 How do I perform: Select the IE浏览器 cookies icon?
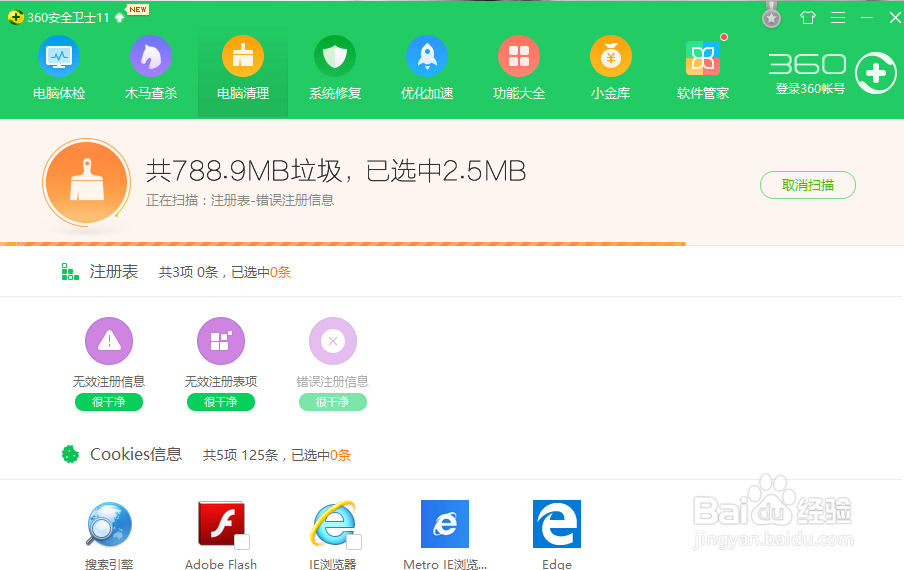pyautogui.click(x=333, y=524)
